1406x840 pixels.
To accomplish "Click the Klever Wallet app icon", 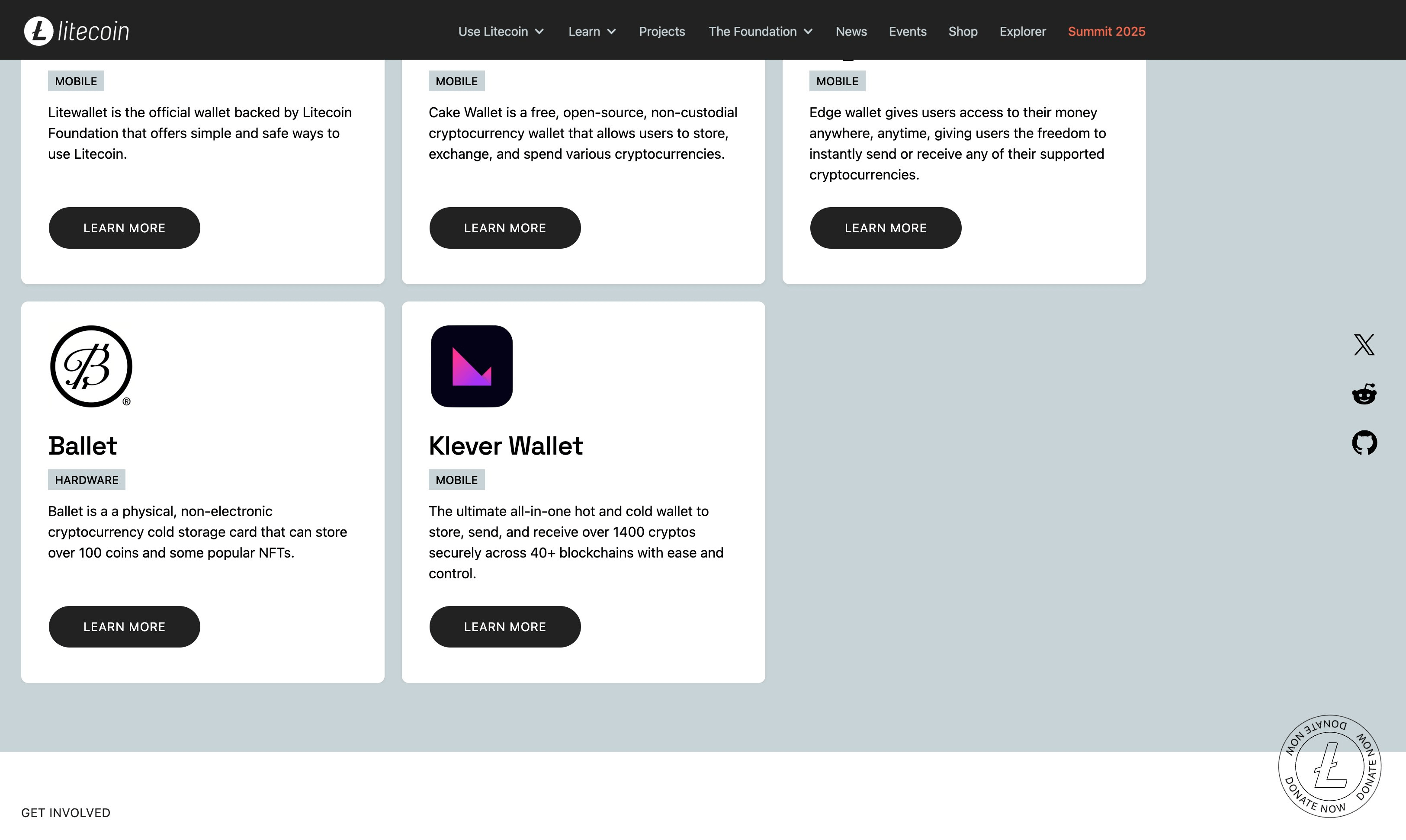I will point(472,366).
